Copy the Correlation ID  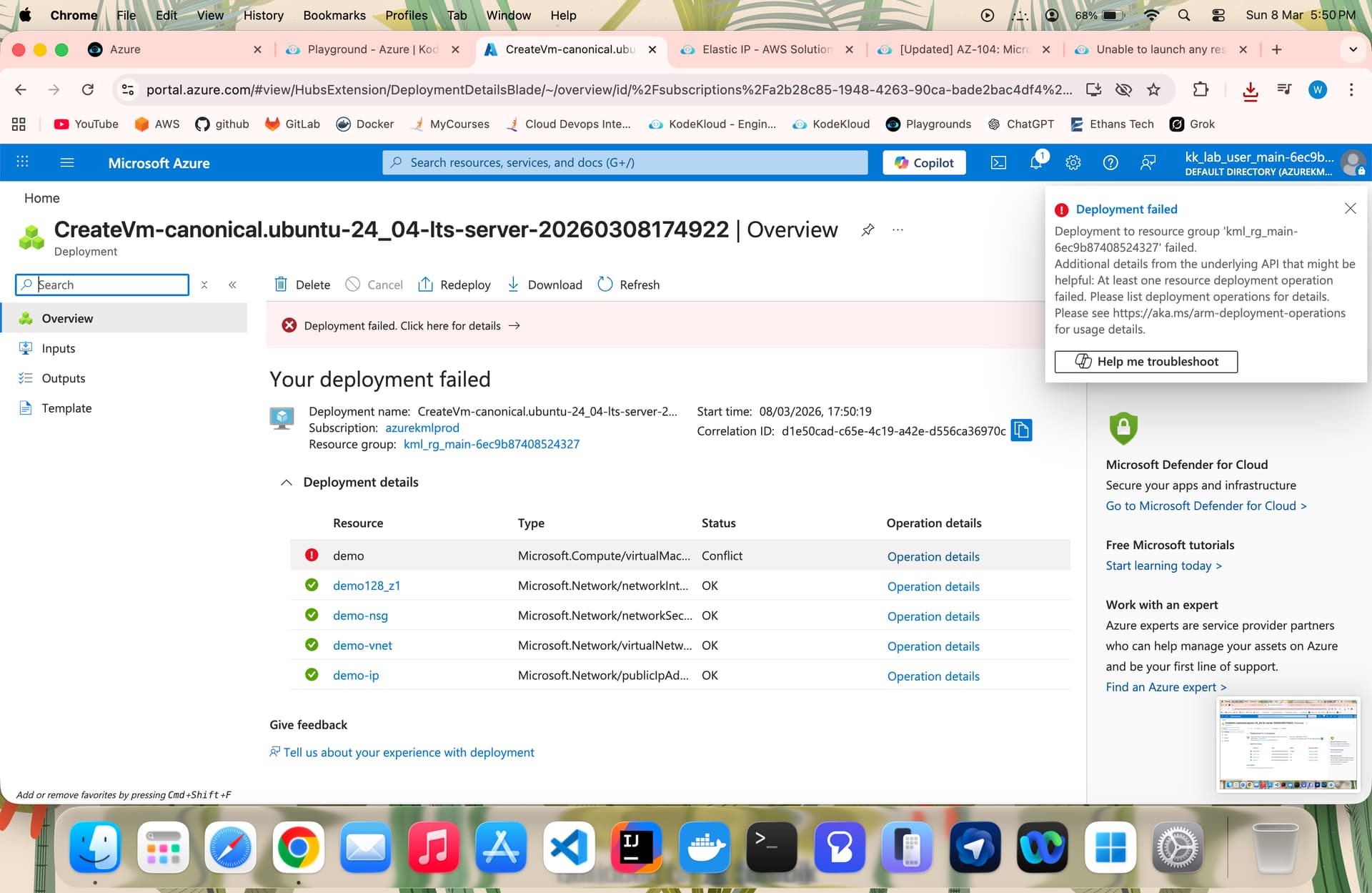click(x=1021, y=430)
